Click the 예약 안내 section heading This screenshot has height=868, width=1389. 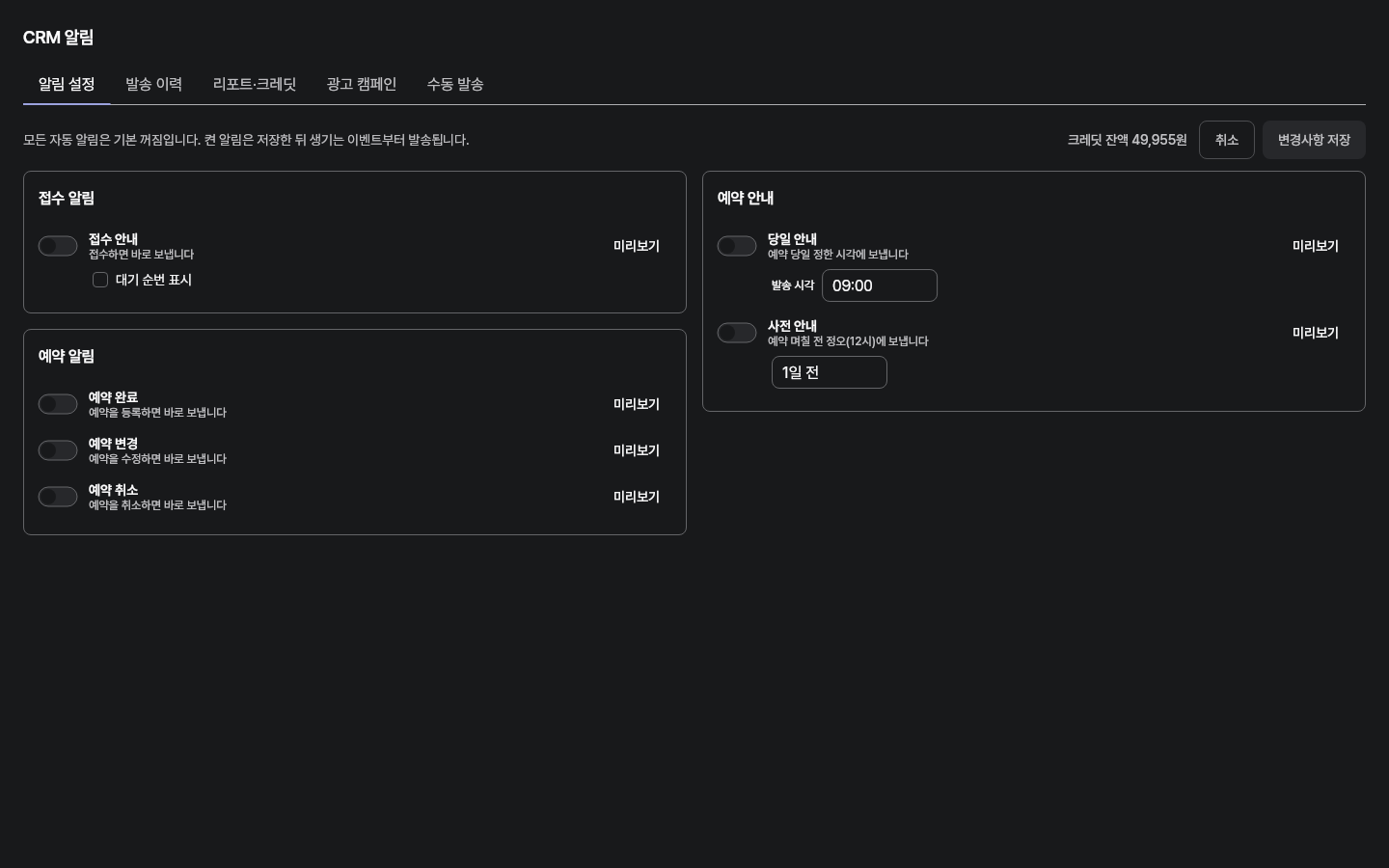pos(746,198)
